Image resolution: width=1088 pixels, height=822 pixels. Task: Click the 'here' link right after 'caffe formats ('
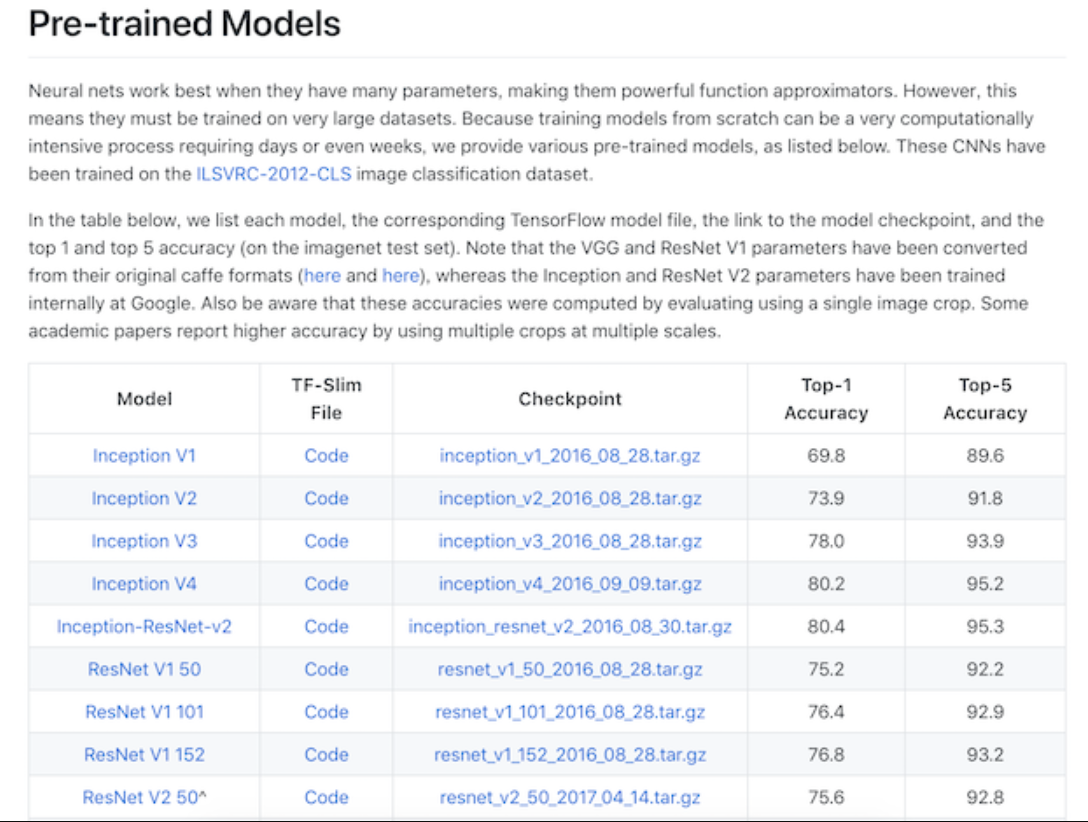pos(322,275)
